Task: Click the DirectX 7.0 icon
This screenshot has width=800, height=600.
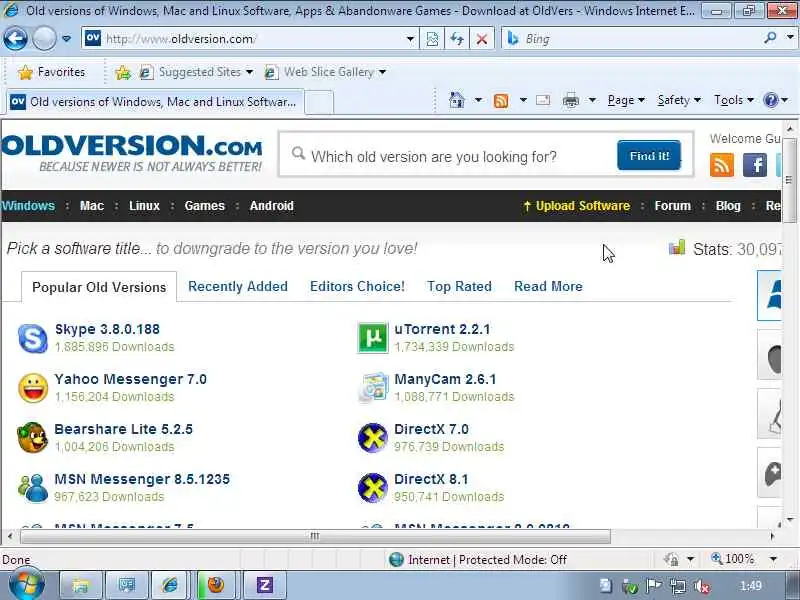Action: point(373,438)
